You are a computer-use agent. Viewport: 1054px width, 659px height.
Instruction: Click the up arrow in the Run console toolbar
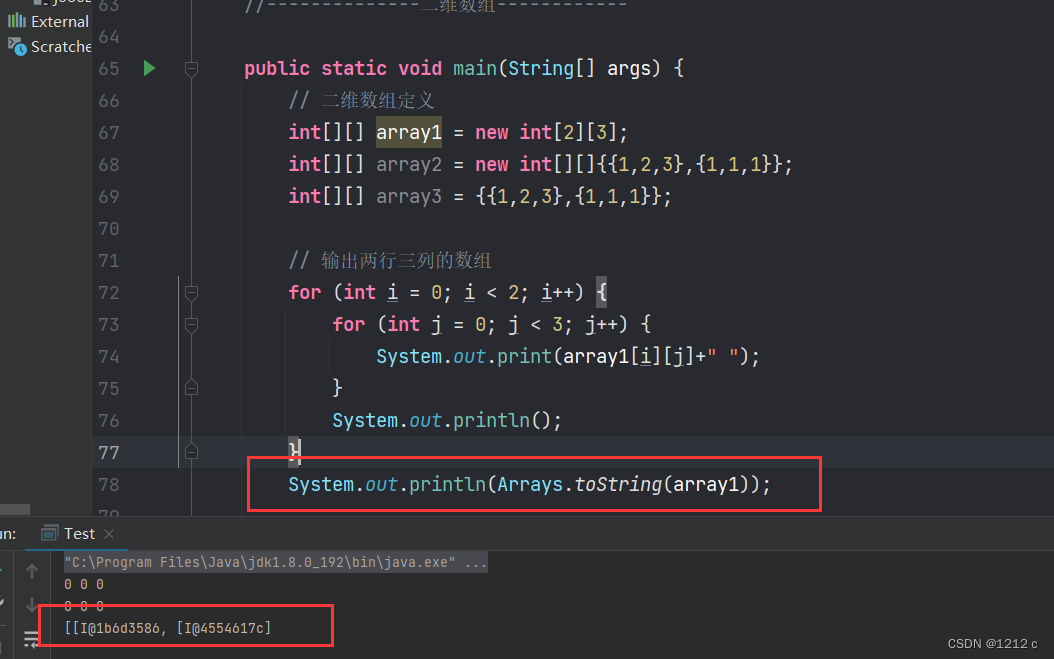(x=32, y=572)
